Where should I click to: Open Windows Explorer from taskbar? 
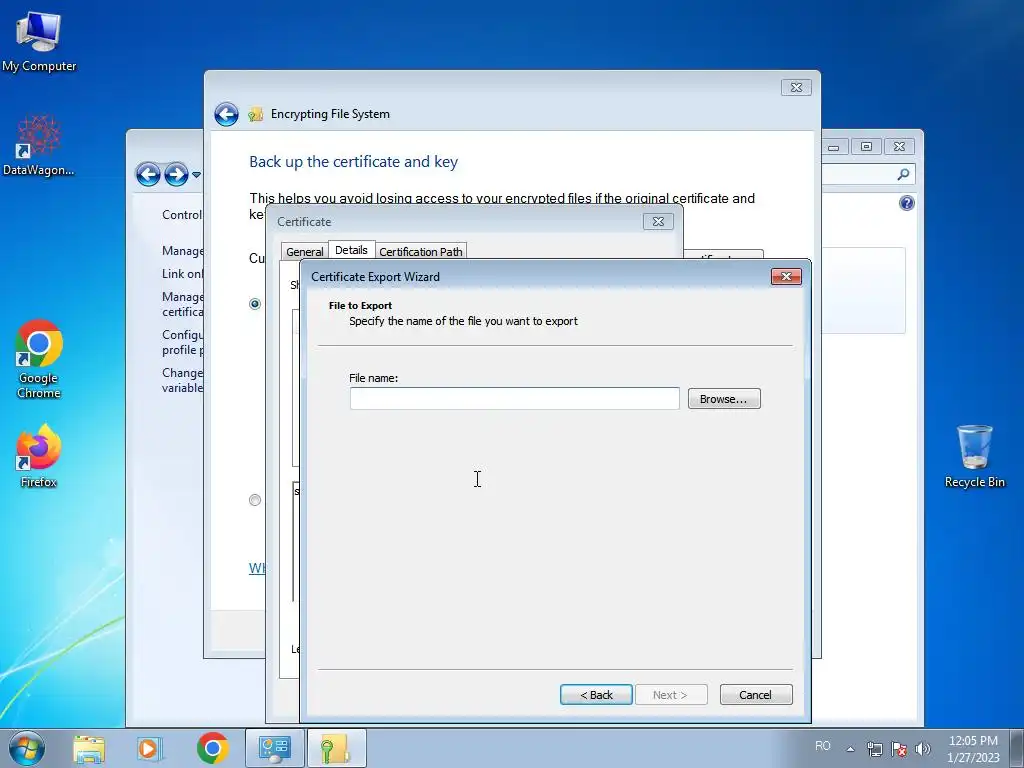tap(89, 748)
